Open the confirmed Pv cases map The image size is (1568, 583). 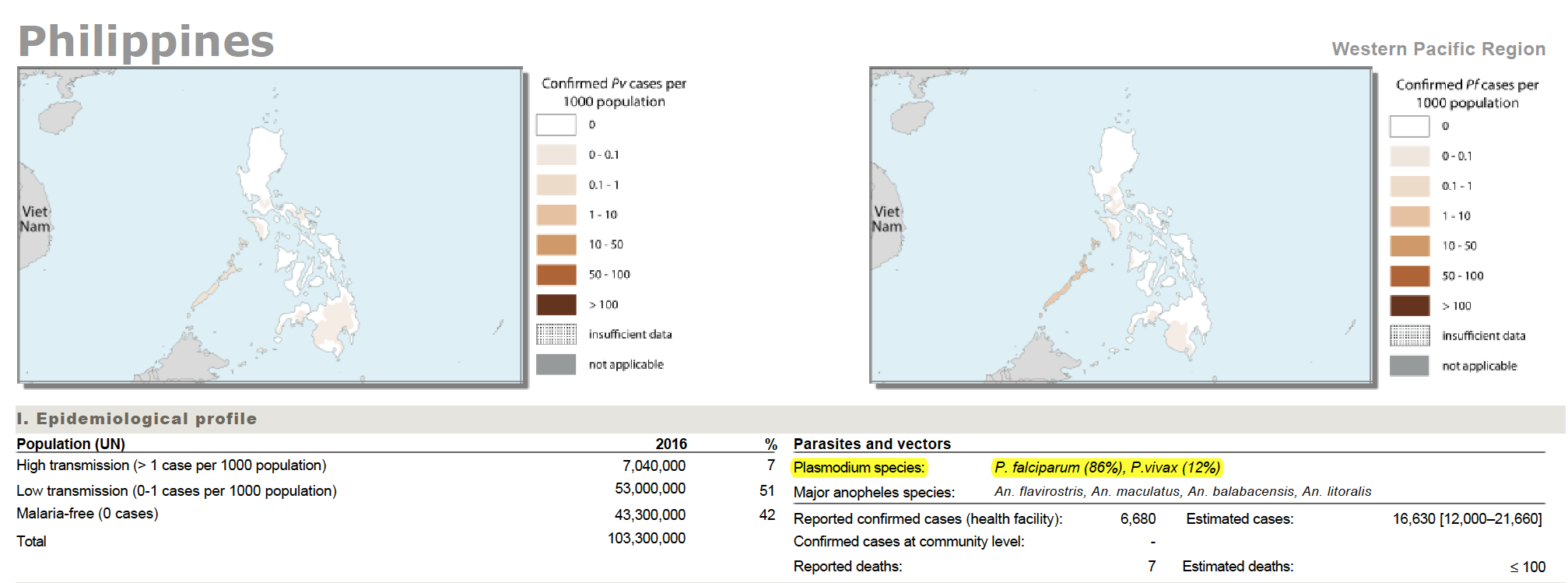[x=269, y=226]
